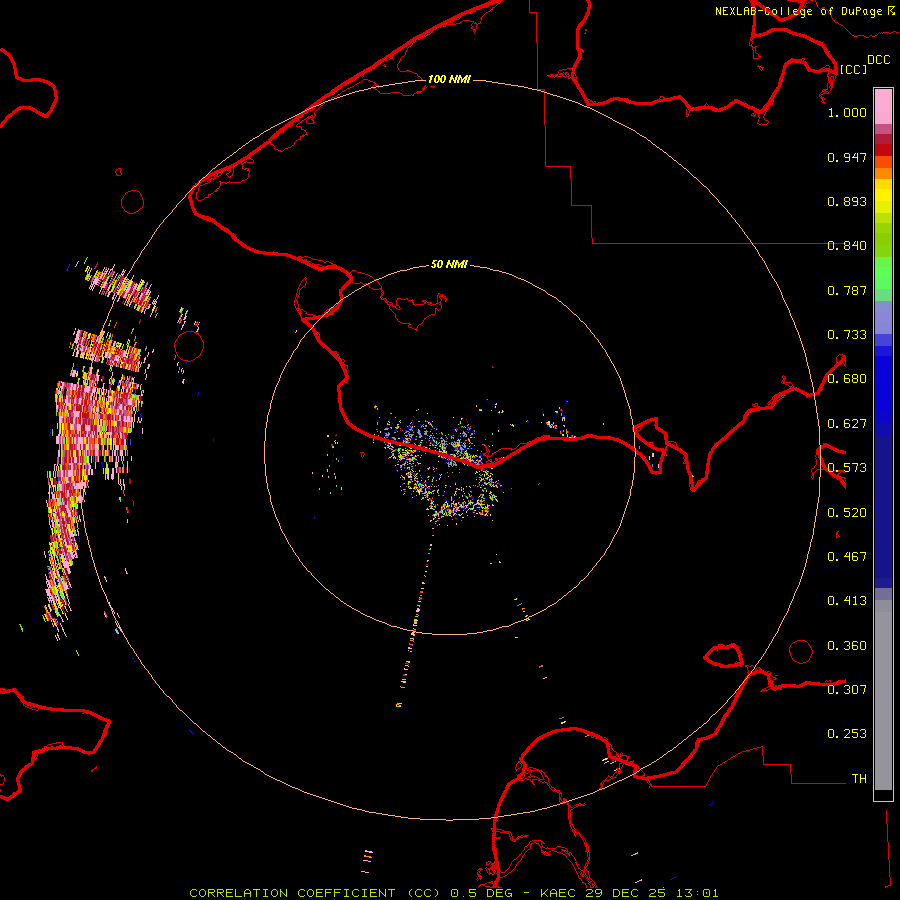The image size is (900, 900).
Task: Click the 0.573 color scale value
Action: coord(847,468)
